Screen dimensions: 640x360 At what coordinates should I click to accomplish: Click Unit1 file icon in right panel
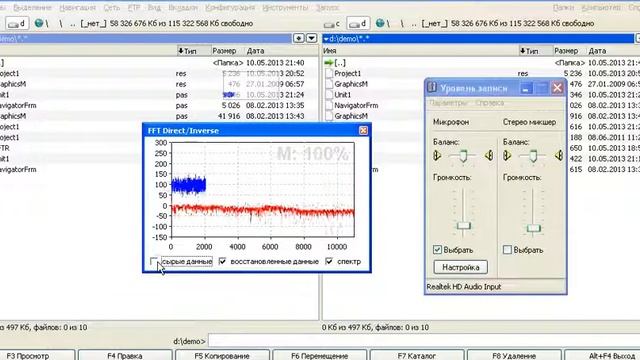pos(329,95)
